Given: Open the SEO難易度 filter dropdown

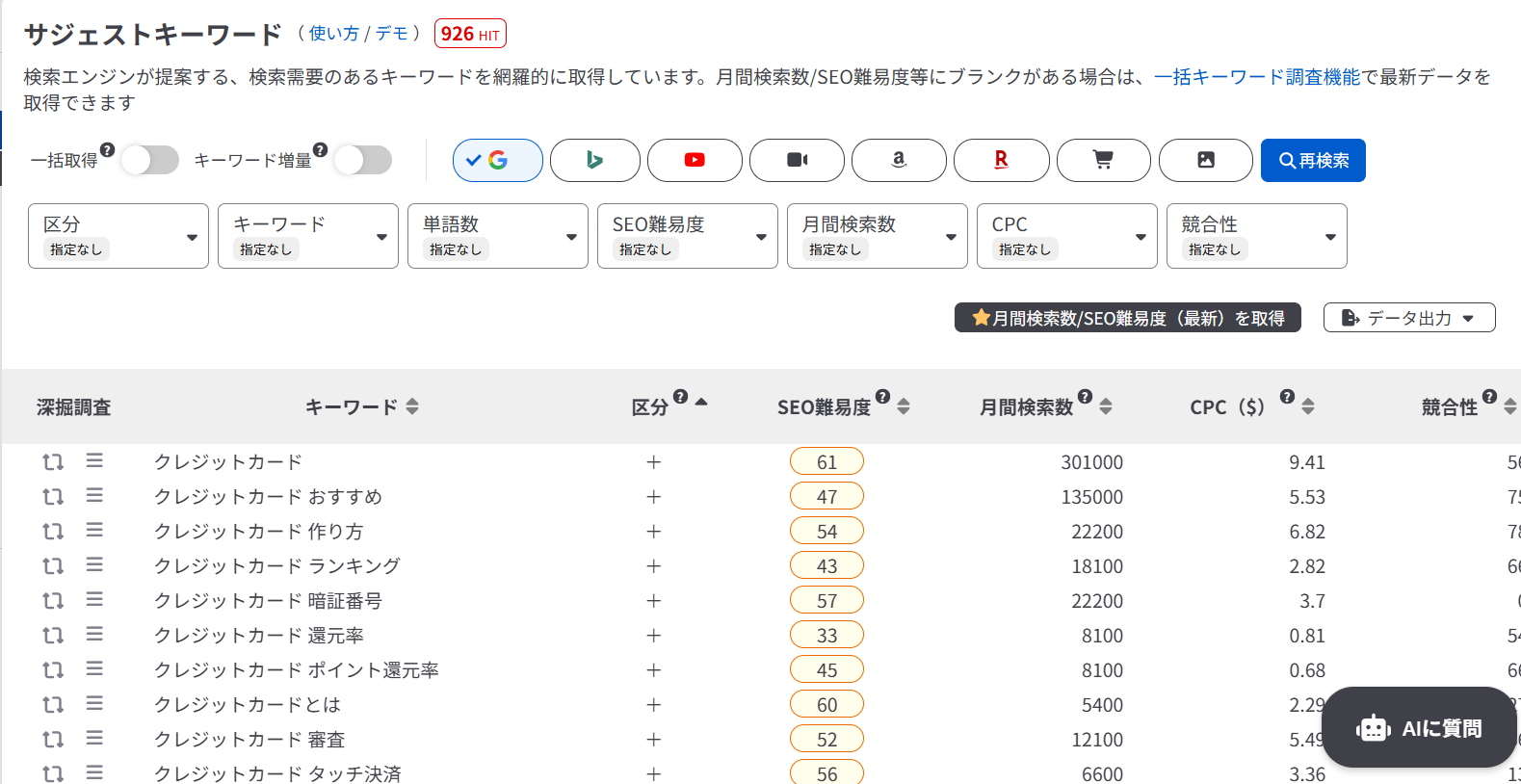Looking at the screenshot, I should [687, 236].
